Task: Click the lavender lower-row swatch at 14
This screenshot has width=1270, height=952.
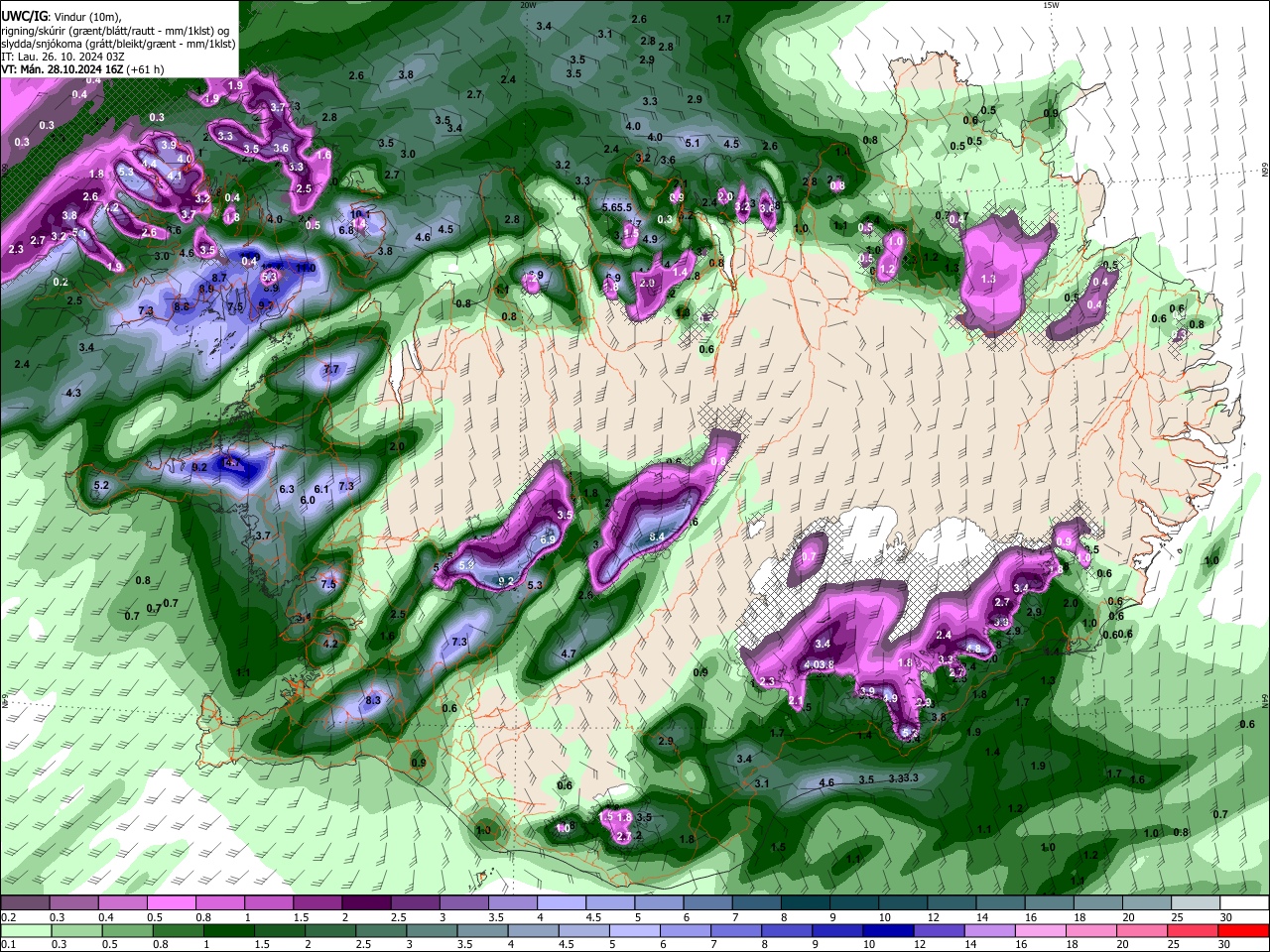Action: click(990, 931)
